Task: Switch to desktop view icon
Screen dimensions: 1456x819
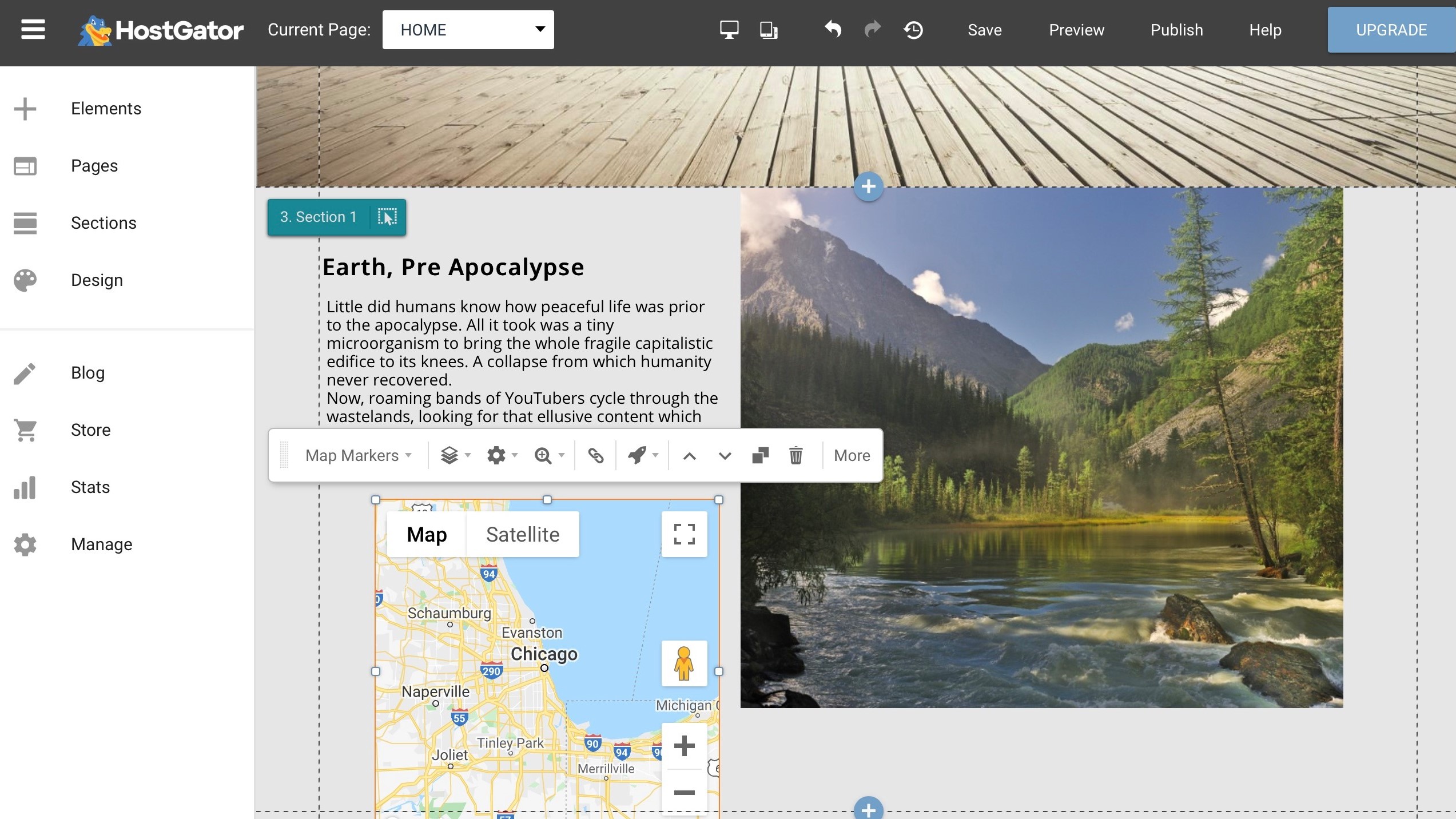Action: pyautogui.click(x=729, y=30)
